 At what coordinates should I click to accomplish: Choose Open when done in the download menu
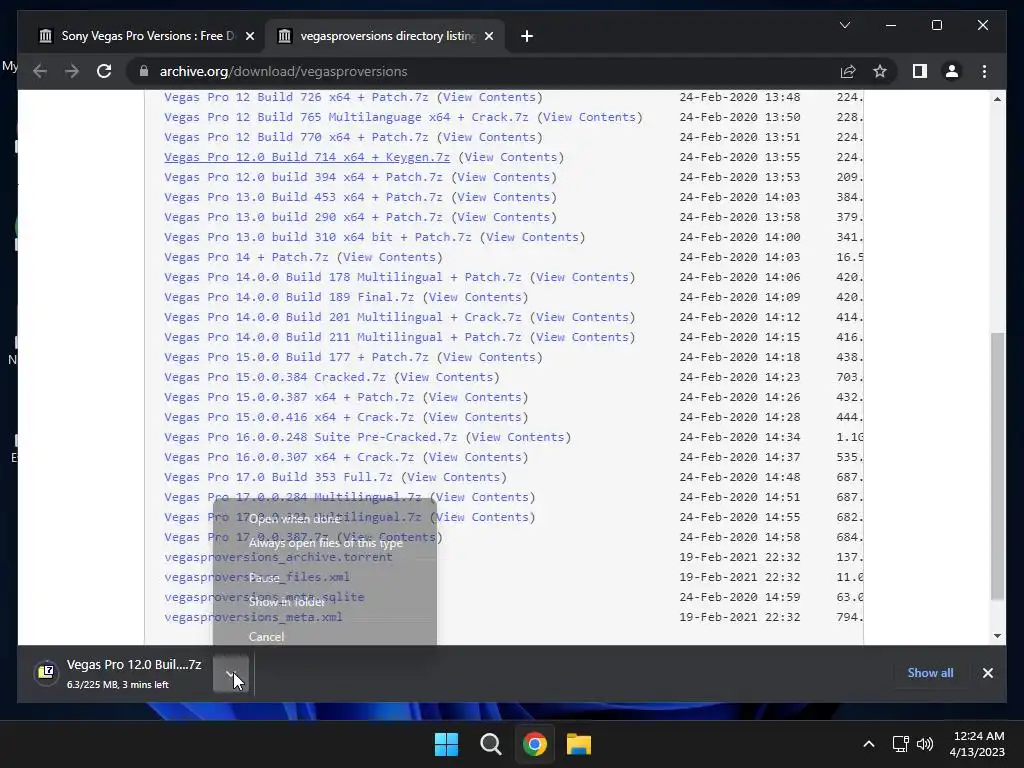click(x=325, y=519)
